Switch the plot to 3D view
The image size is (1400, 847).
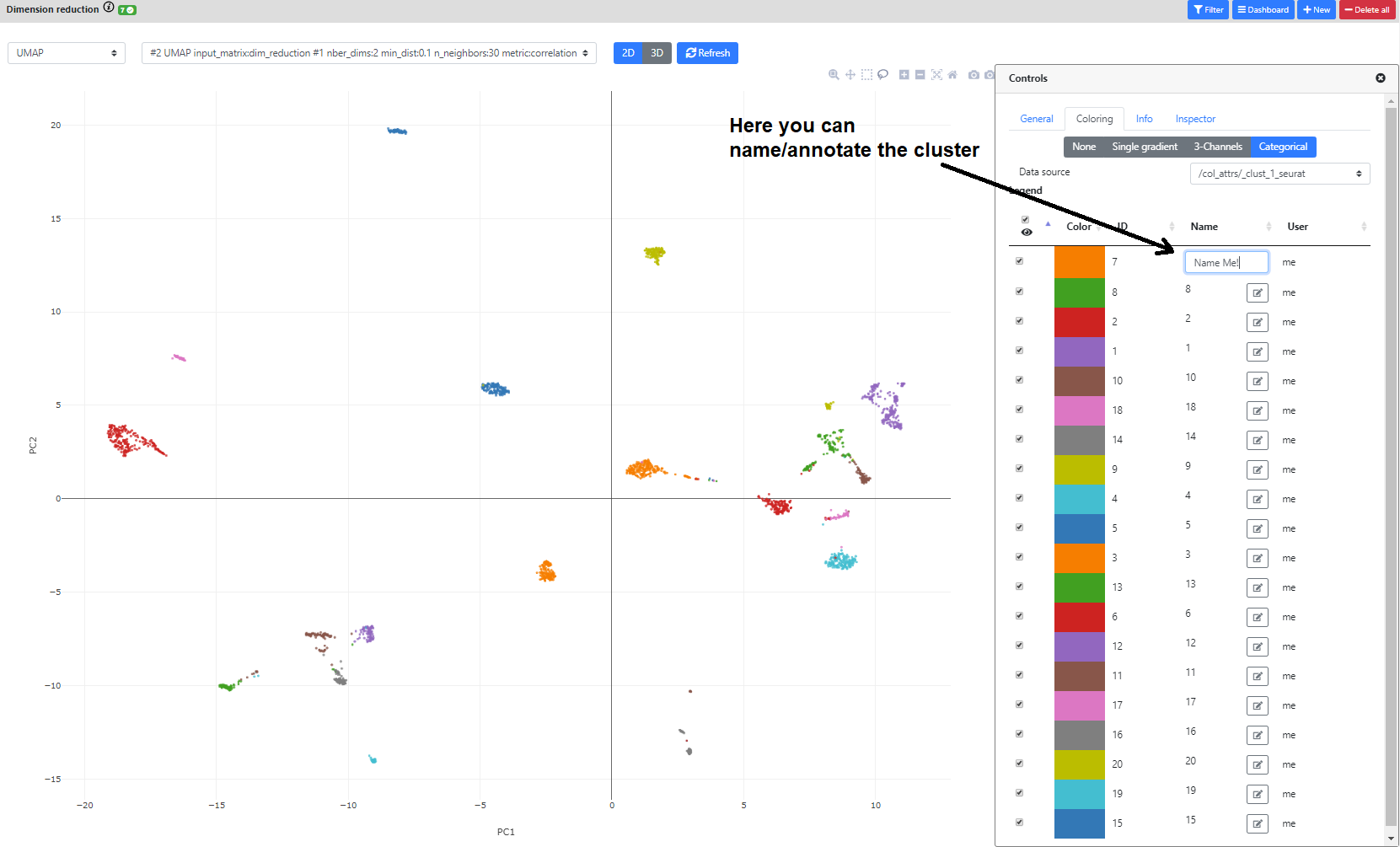[657, 53]
